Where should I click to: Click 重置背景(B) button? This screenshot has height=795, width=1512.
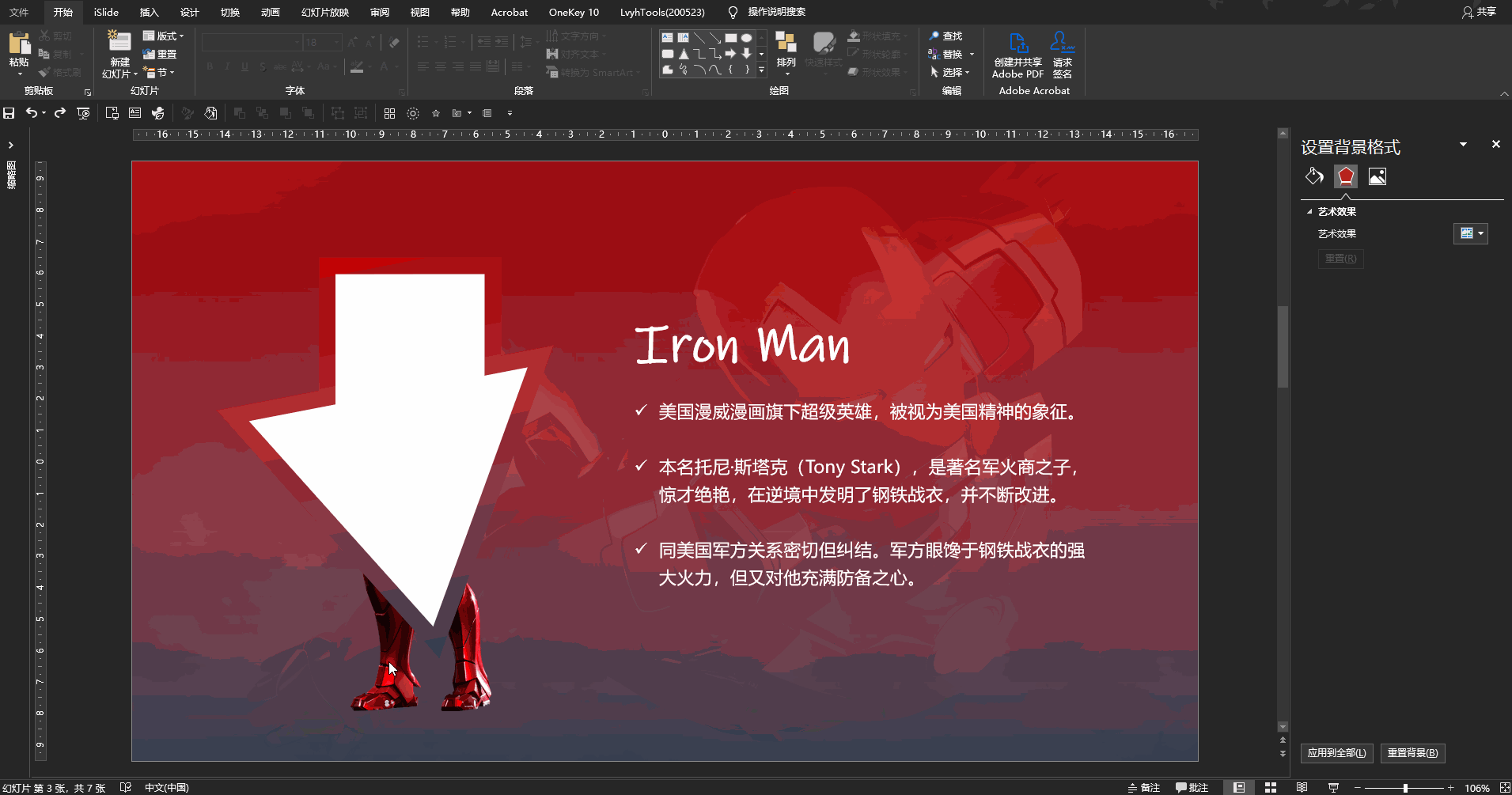click(x=1412, y=752)
